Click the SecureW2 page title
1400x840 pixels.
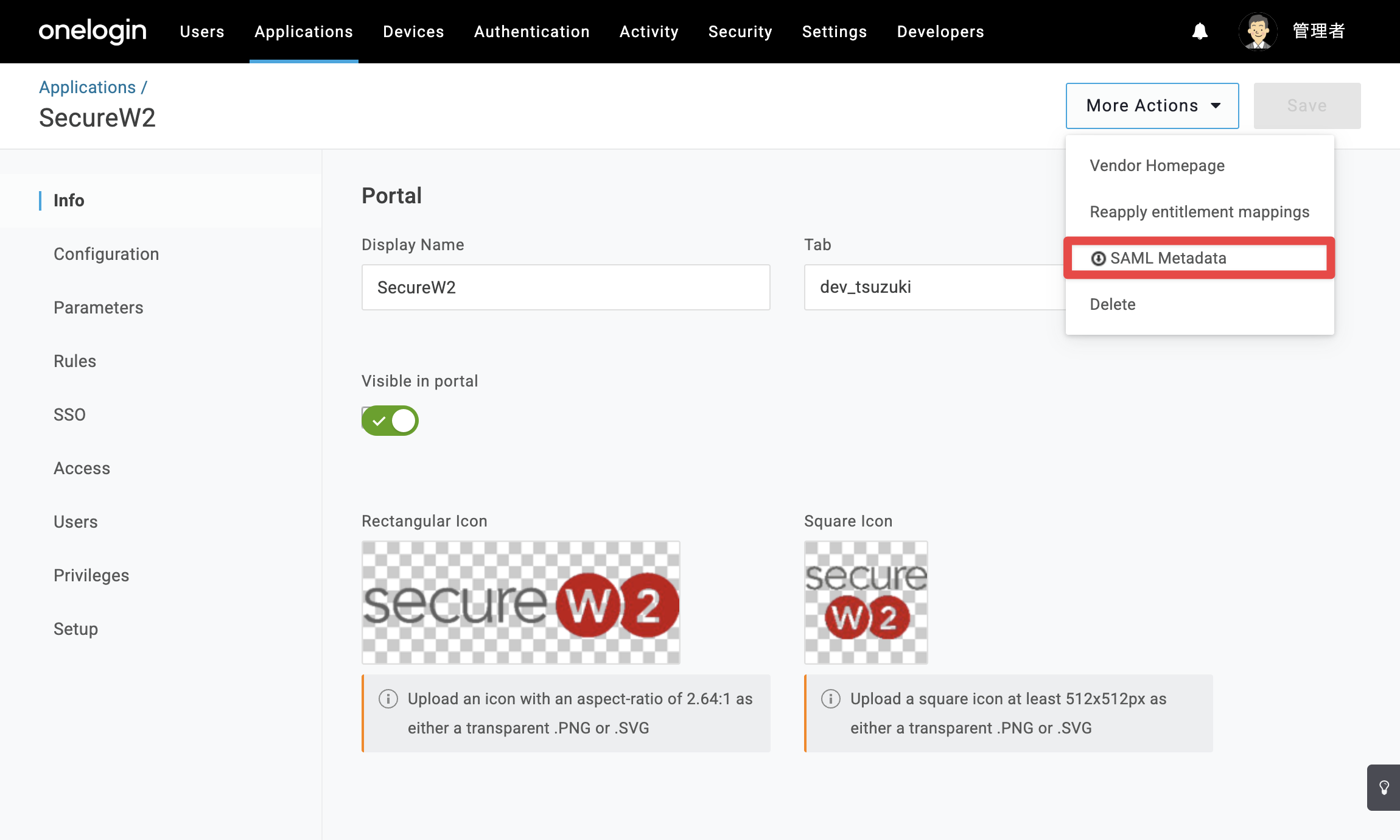97,117
